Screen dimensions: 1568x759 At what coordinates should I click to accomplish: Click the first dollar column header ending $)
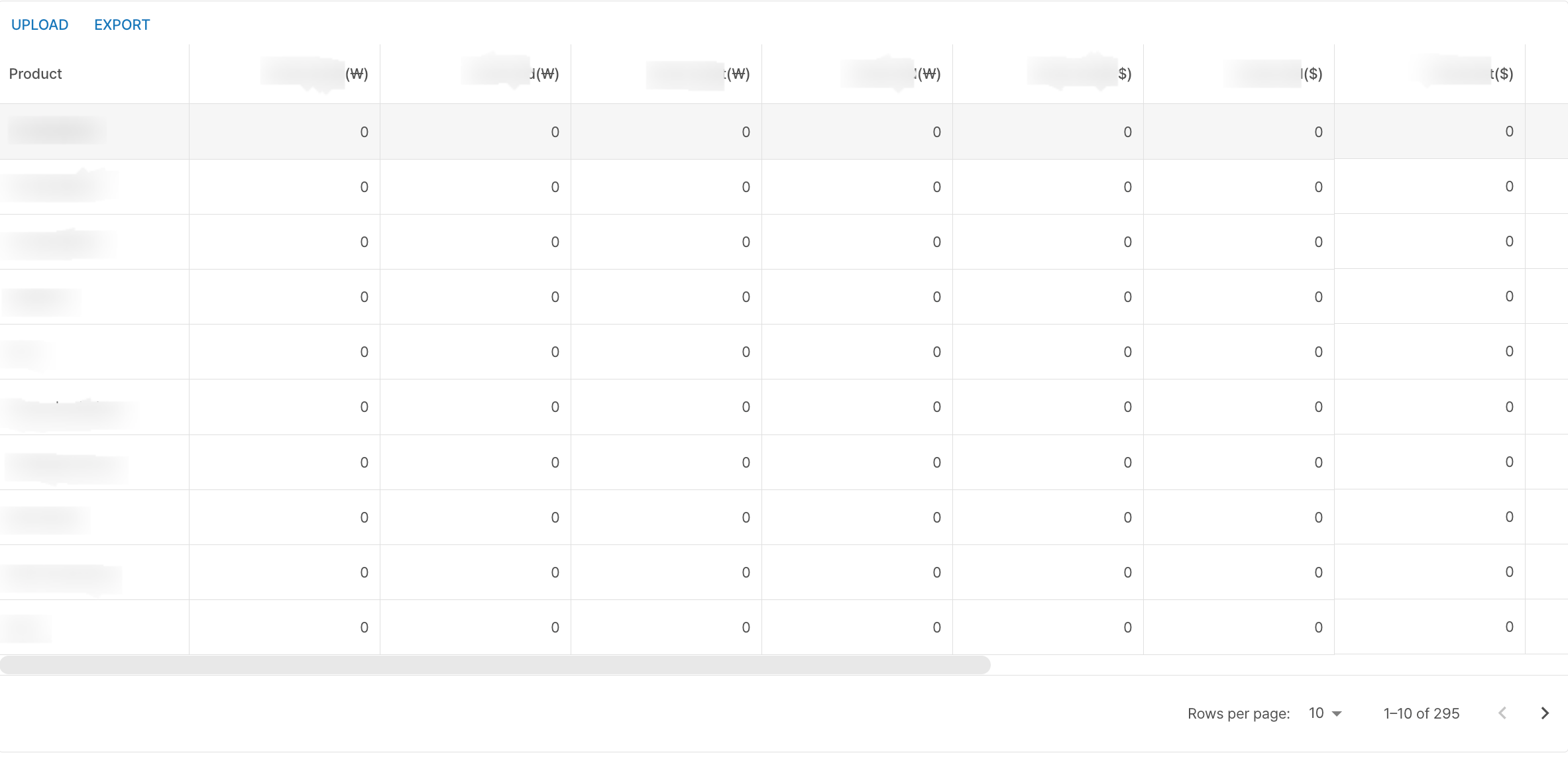pos(1124,74)
